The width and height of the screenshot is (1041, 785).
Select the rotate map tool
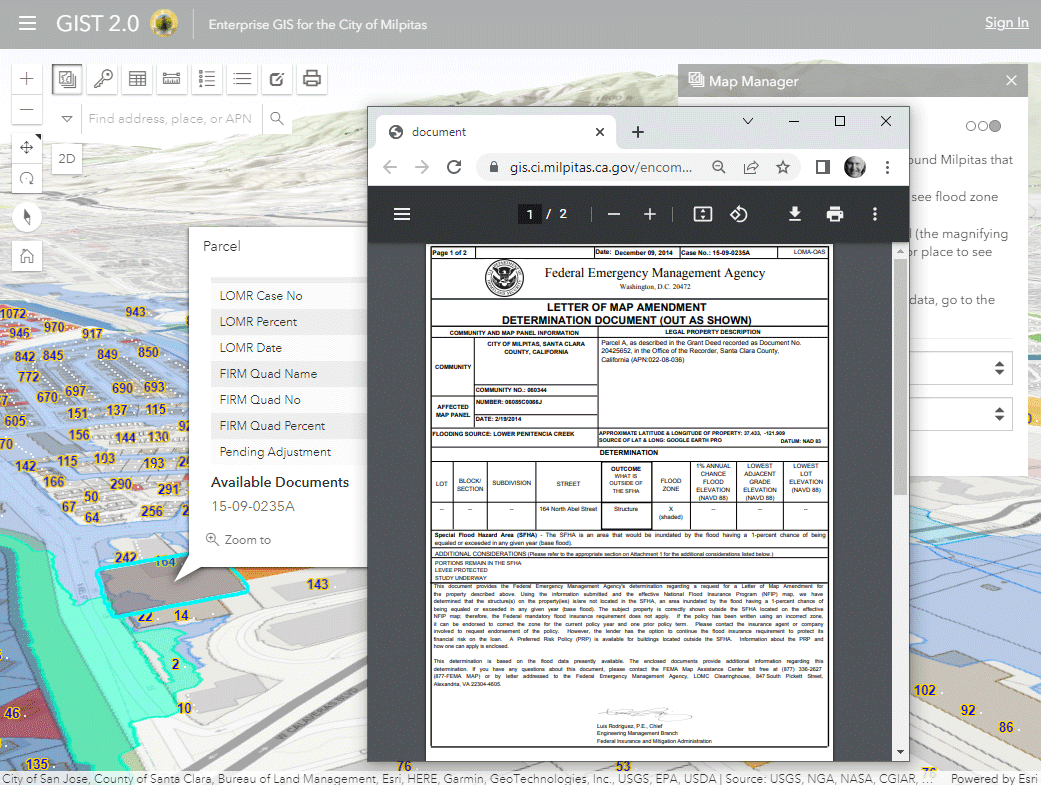(27, 178)
